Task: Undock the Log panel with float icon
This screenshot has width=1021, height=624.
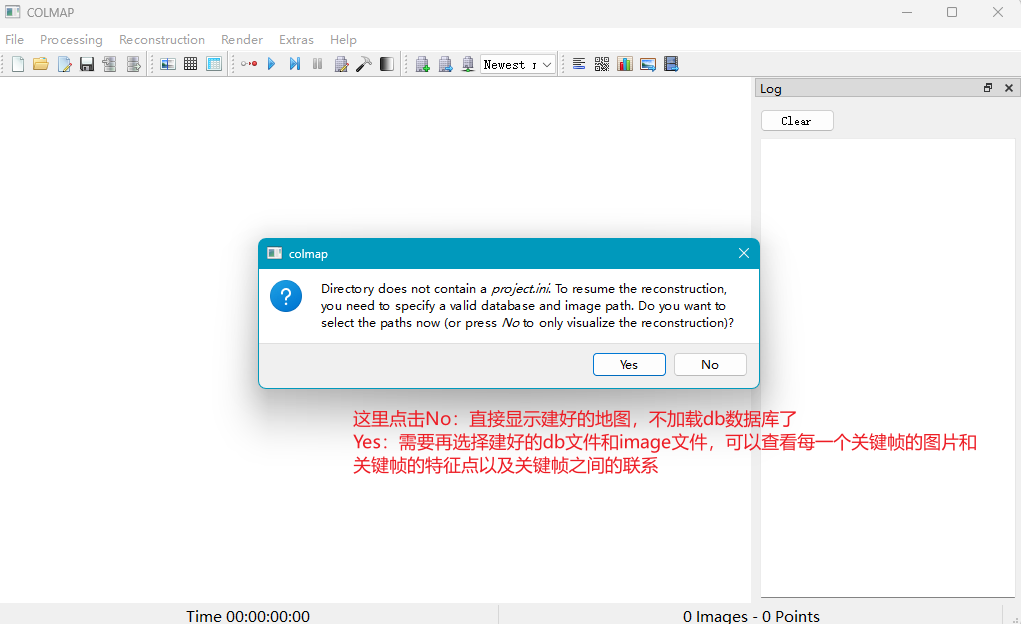Action: pyautogui.click(x=988, y=88)
